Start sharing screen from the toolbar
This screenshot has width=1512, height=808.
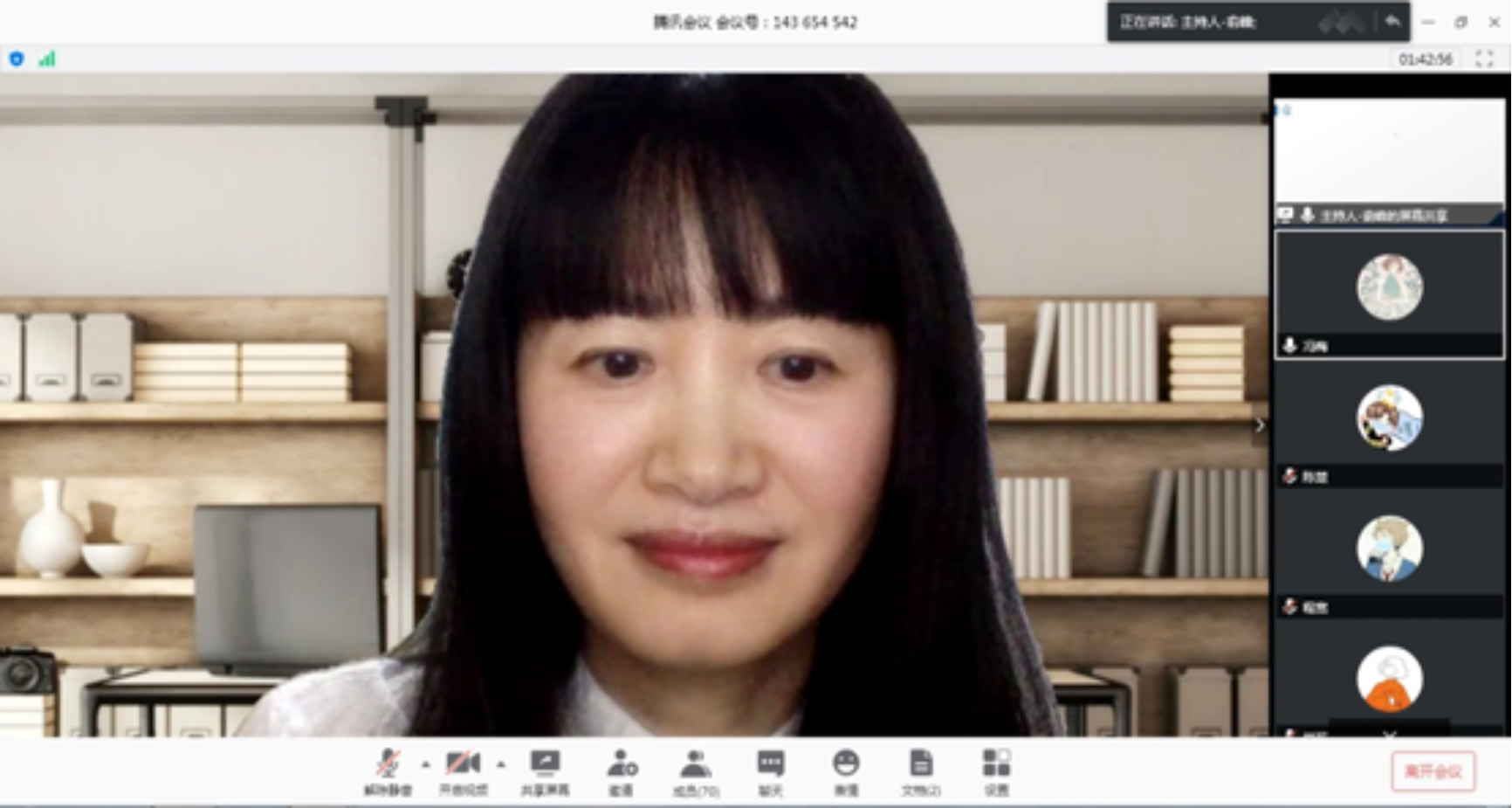(545, 770)
